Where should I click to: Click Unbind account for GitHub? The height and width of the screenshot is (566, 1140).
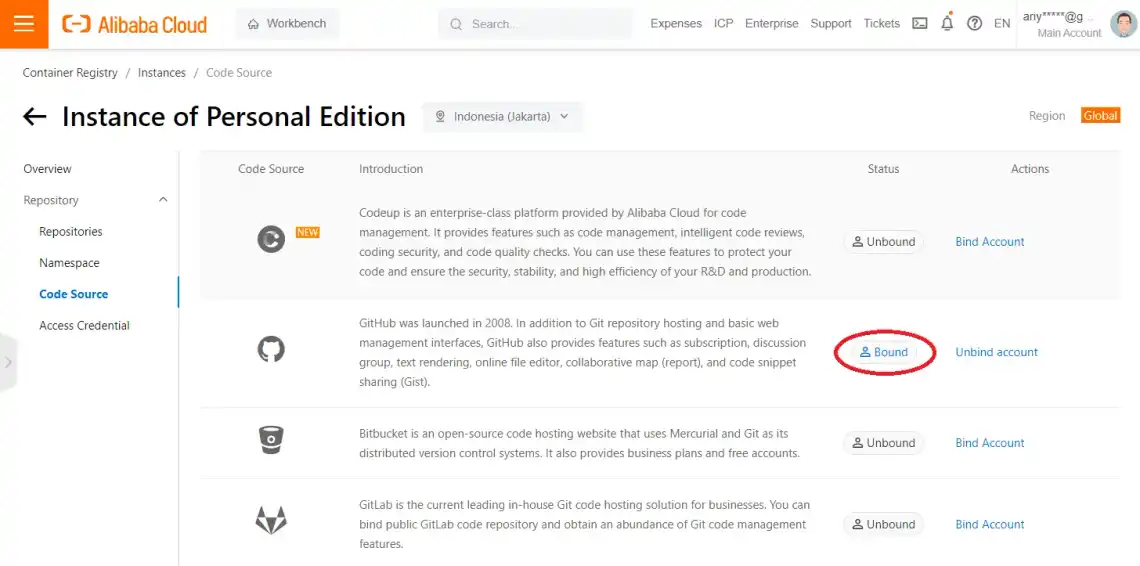[x=997, y=352]
